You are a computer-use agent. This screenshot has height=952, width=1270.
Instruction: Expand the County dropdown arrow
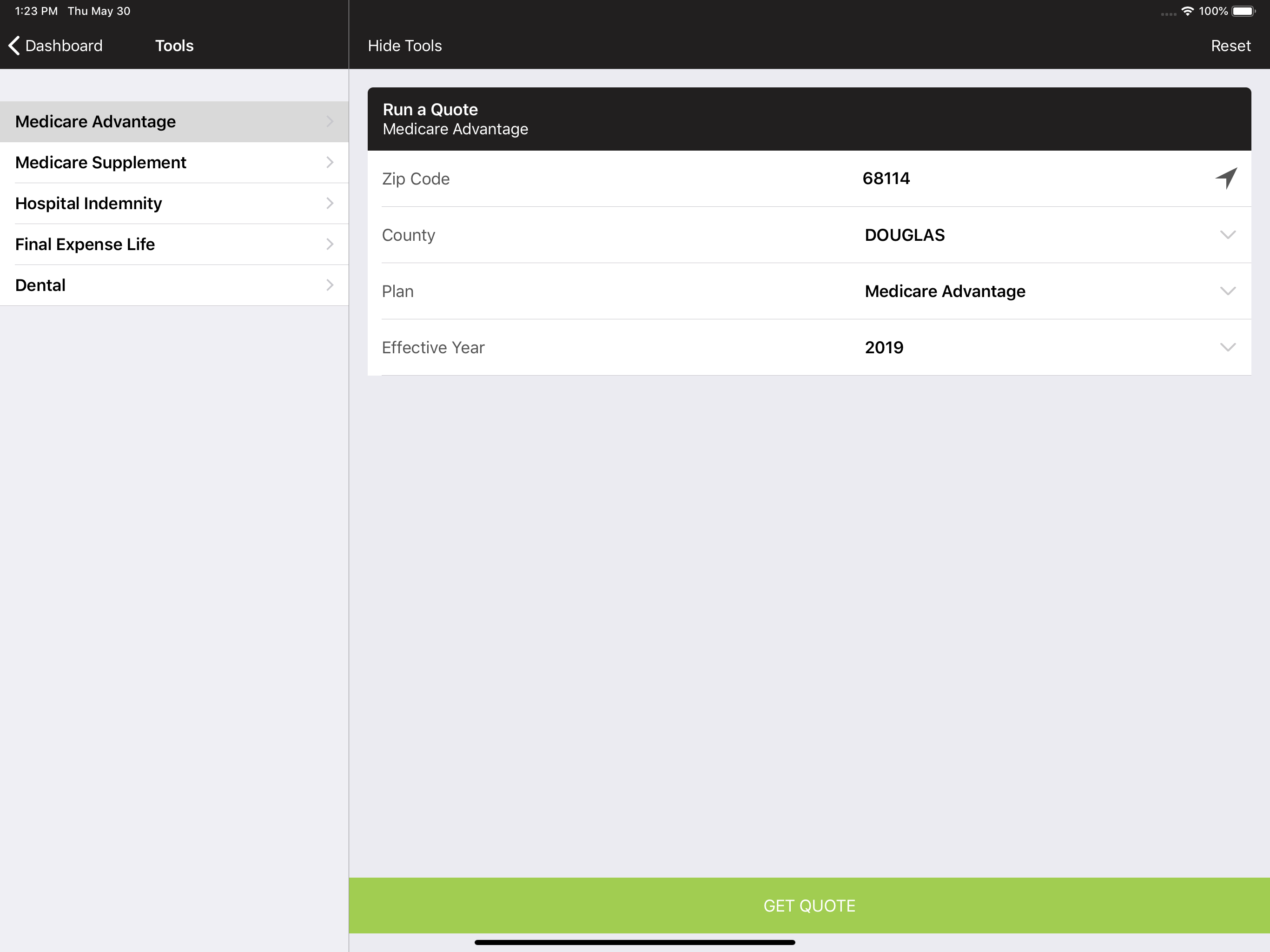(x=1228, y=234)
